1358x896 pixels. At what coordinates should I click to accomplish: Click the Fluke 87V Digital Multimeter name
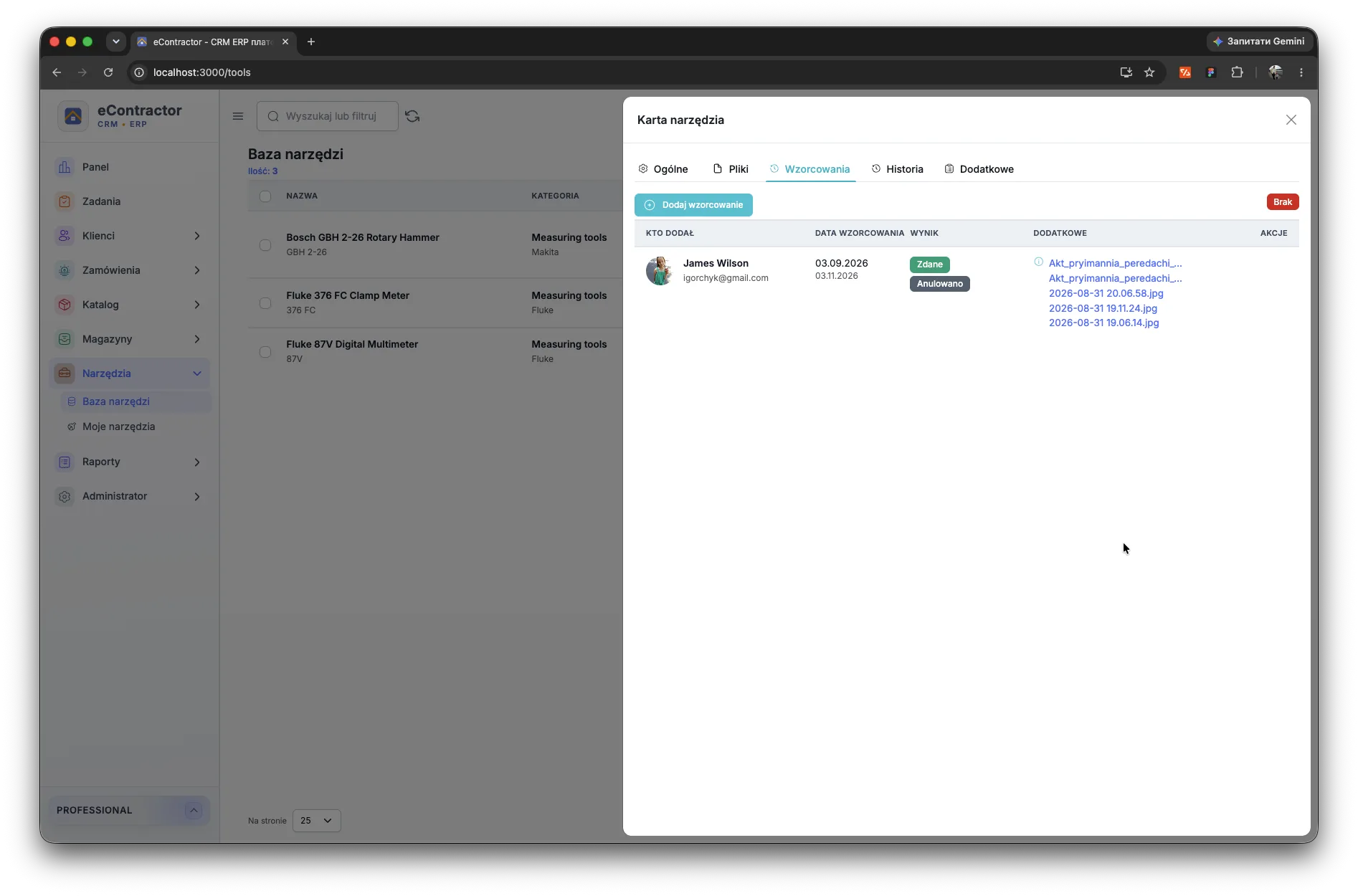point(352,344)
